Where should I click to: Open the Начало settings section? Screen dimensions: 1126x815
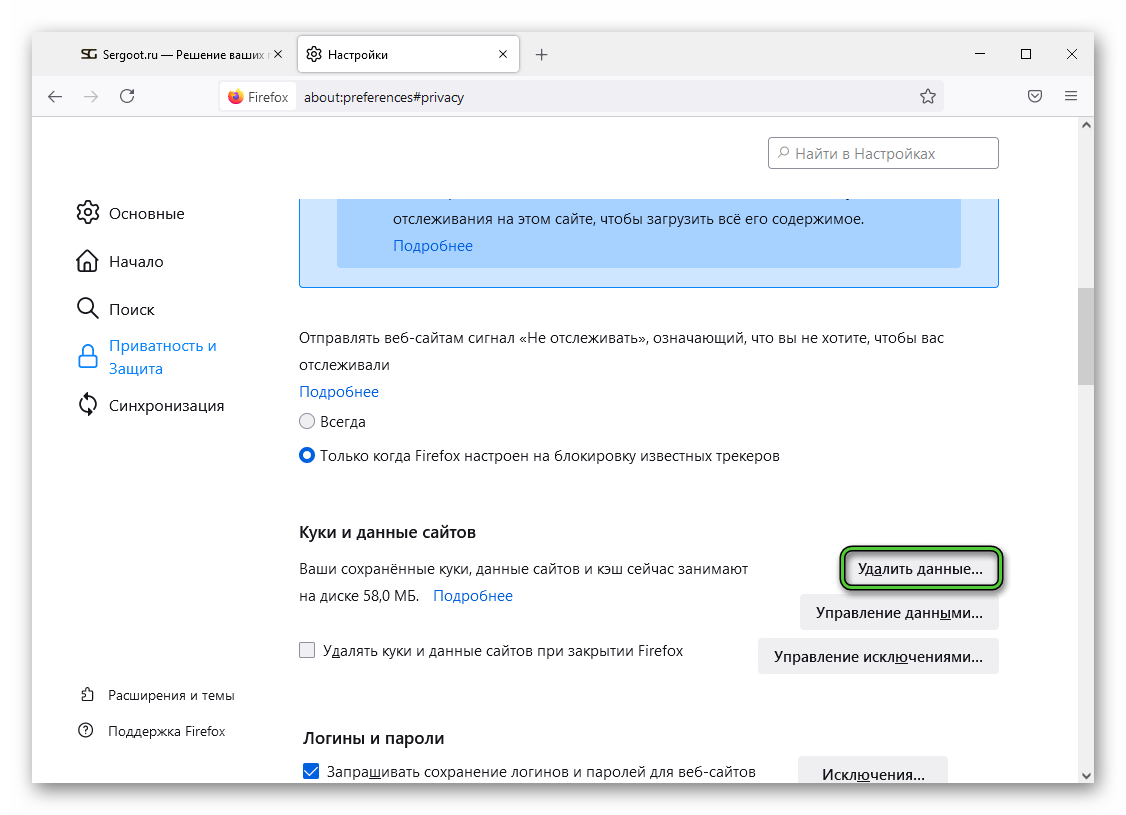(x=120, y=261)
